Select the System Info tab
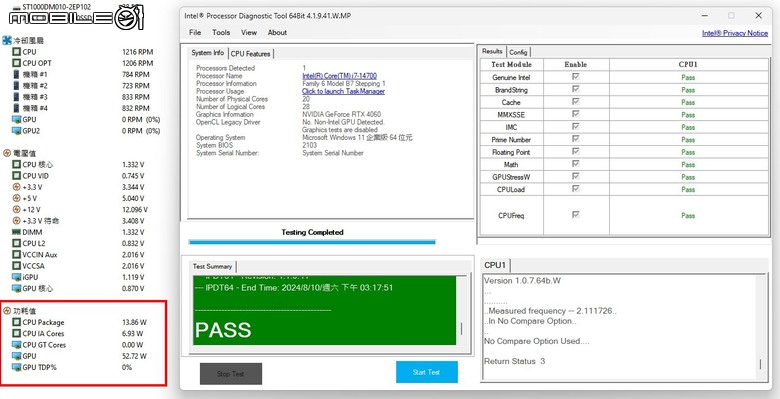The width and height of the screenshot is (780, 399). [208, 53]
